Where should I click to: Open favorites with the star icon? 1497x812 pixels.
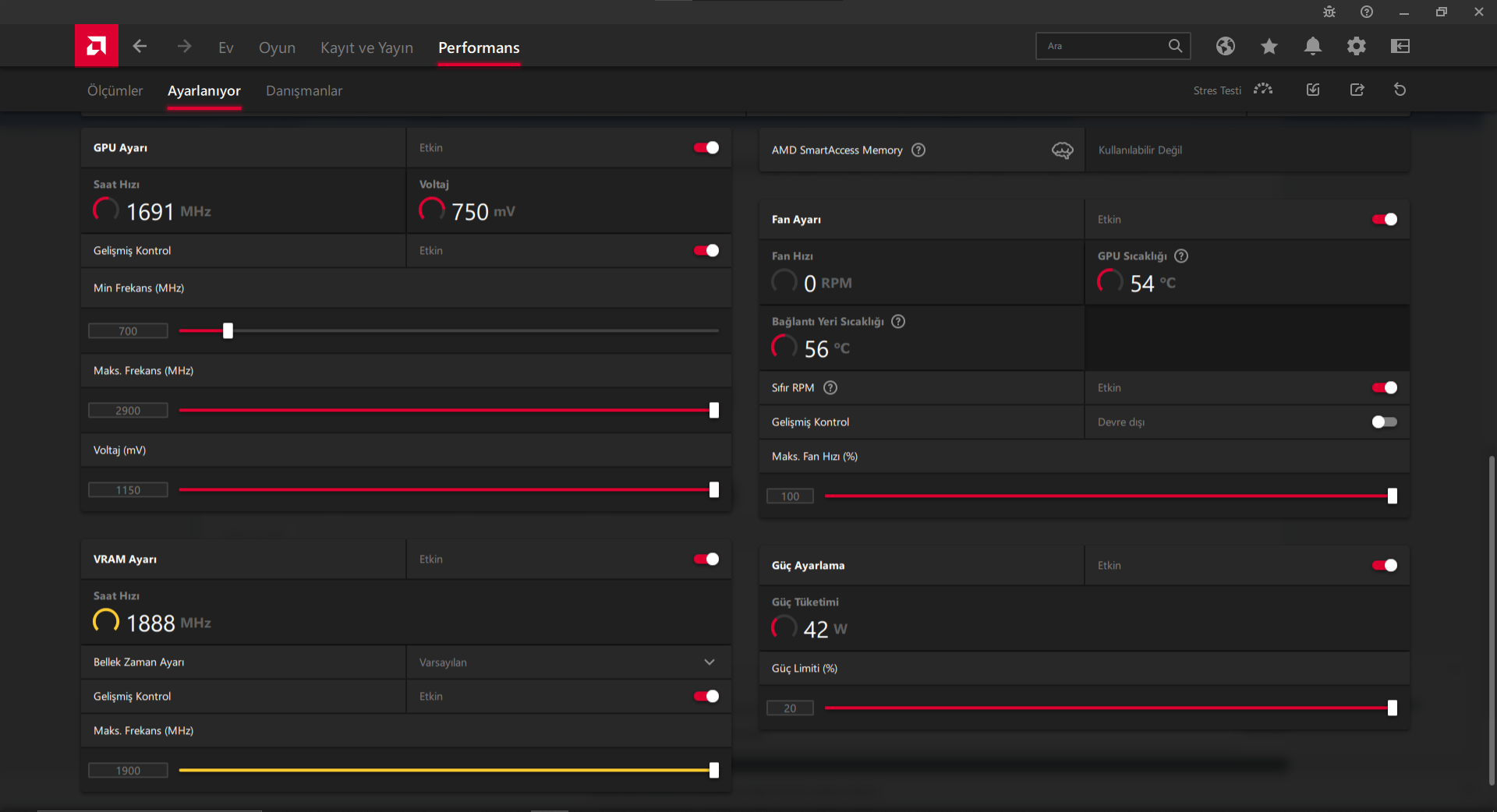1269,47
